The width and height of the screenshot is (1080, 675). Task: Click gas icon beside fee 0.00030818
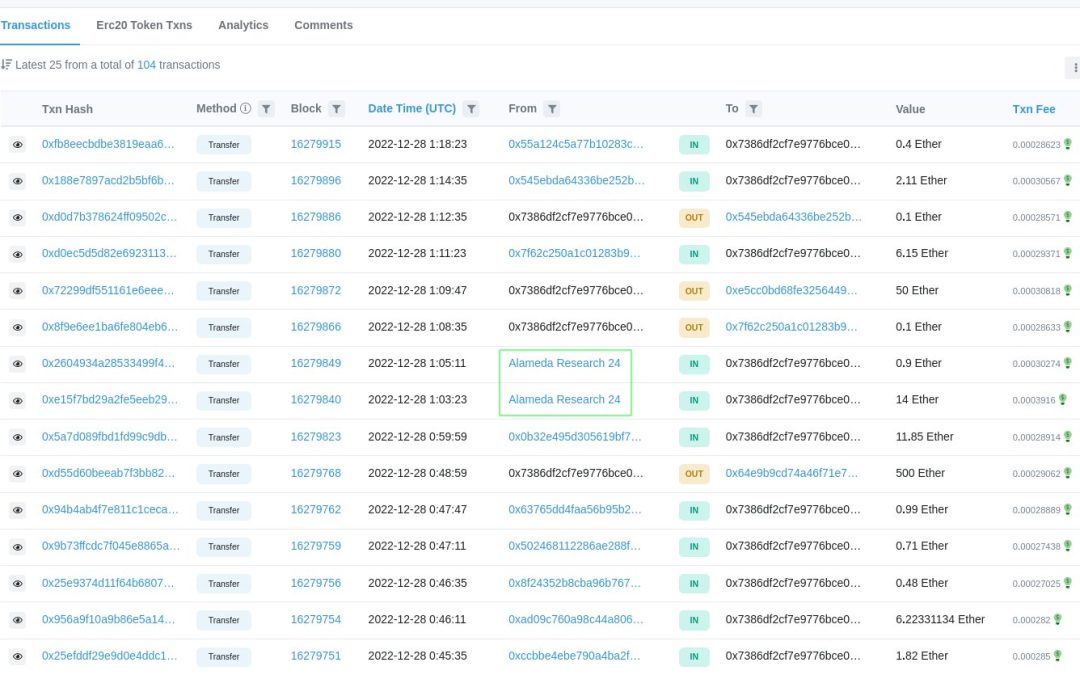click(x=1068, y=290)
